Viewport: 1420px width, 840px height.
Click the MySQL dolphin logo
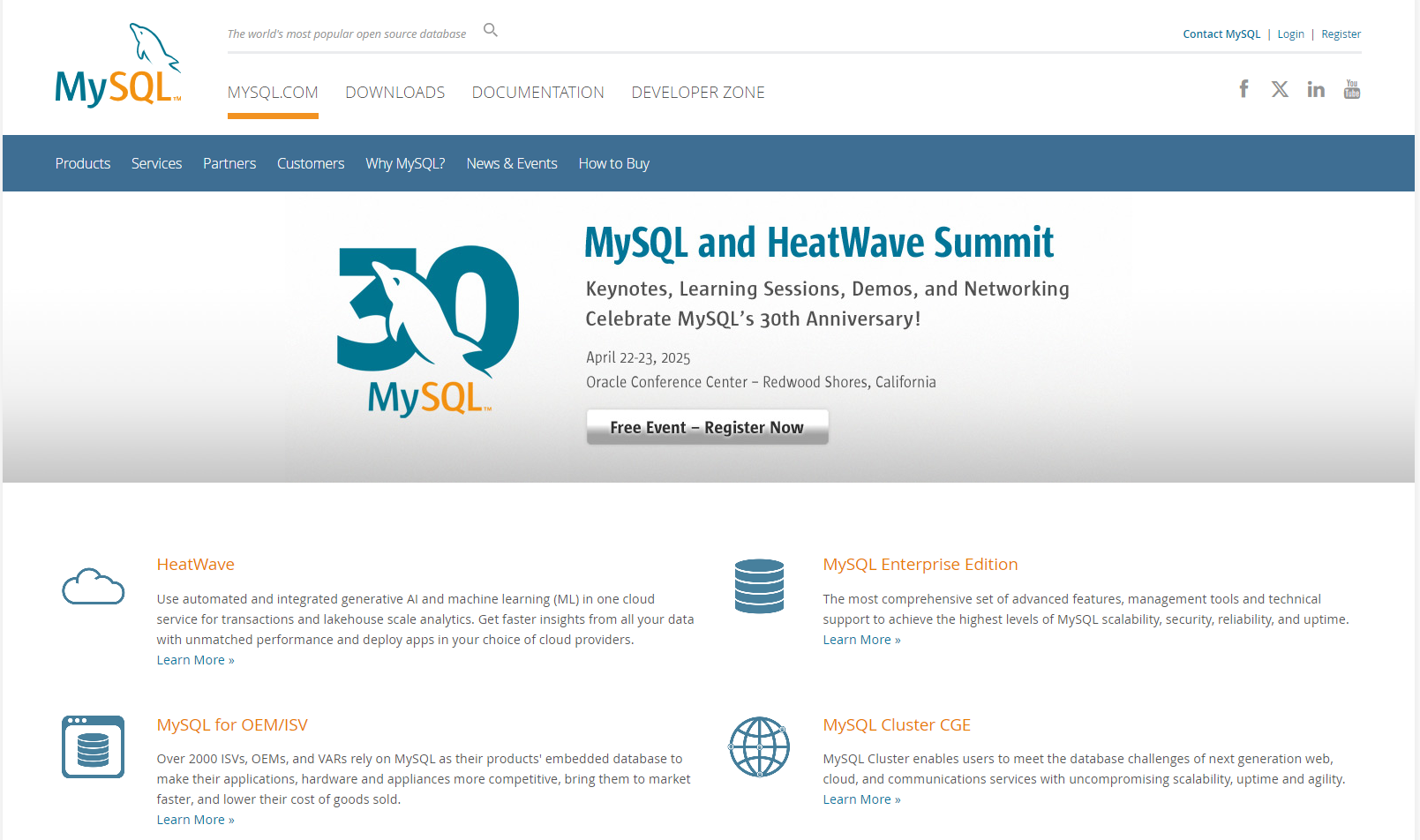coord(118,65)
